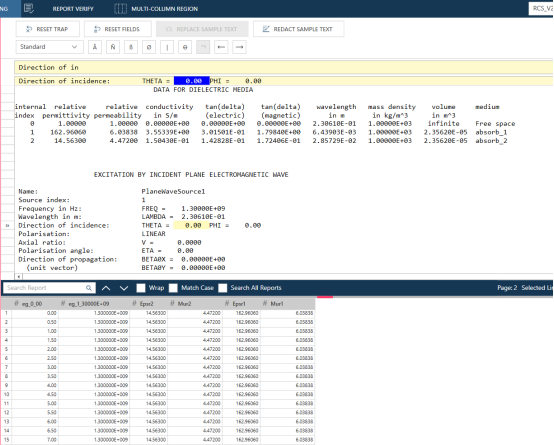Click Mur1 cell in row 5
554x445 pixels.
click(x=287, y=349)
